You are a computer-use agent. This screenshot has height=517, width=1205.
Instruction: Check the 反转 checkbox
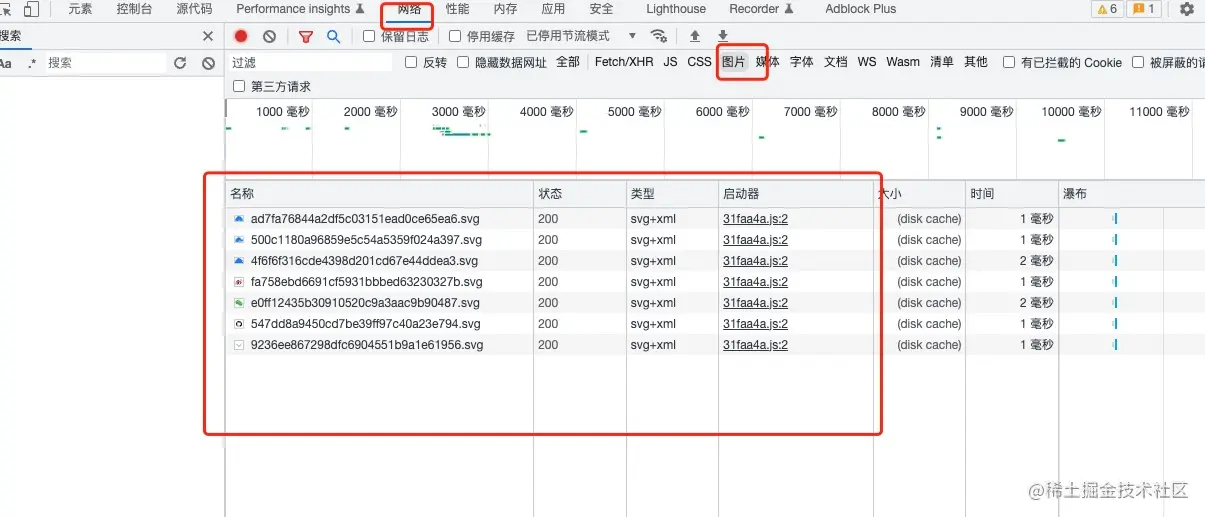411,62
